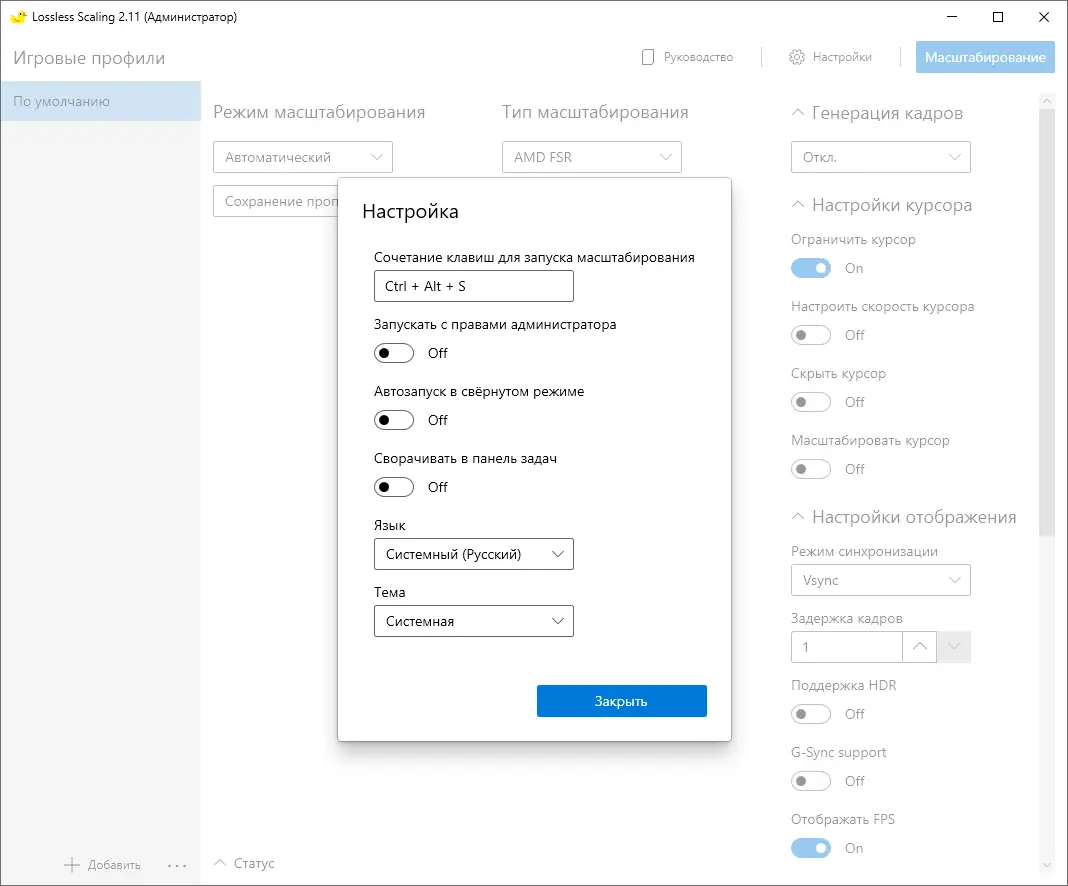This screenshot has height=886, width=1068.
Task: Enable Запускать с правами администратора toggle
Action: pos(394,353)
